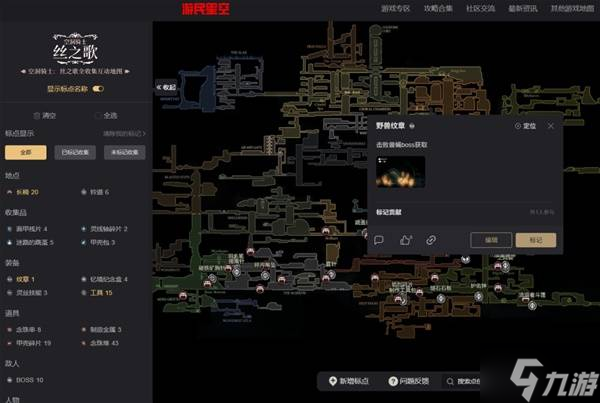Viewport: 600px width, 403px height.
Task: Open the 其他游戏地图 menu item
Action: click(x=572, y=8)
